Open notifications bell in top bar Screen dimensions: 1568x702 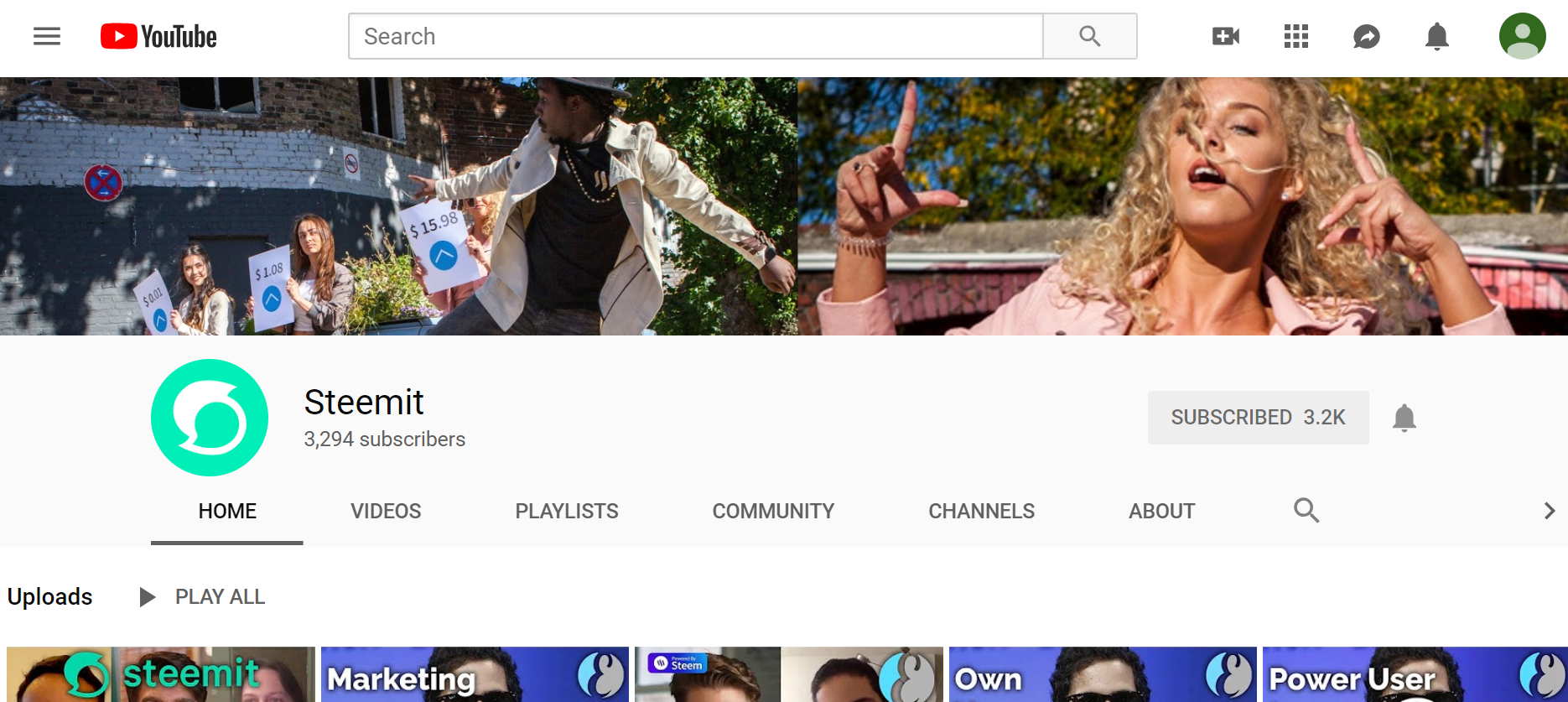[1437, 36]
